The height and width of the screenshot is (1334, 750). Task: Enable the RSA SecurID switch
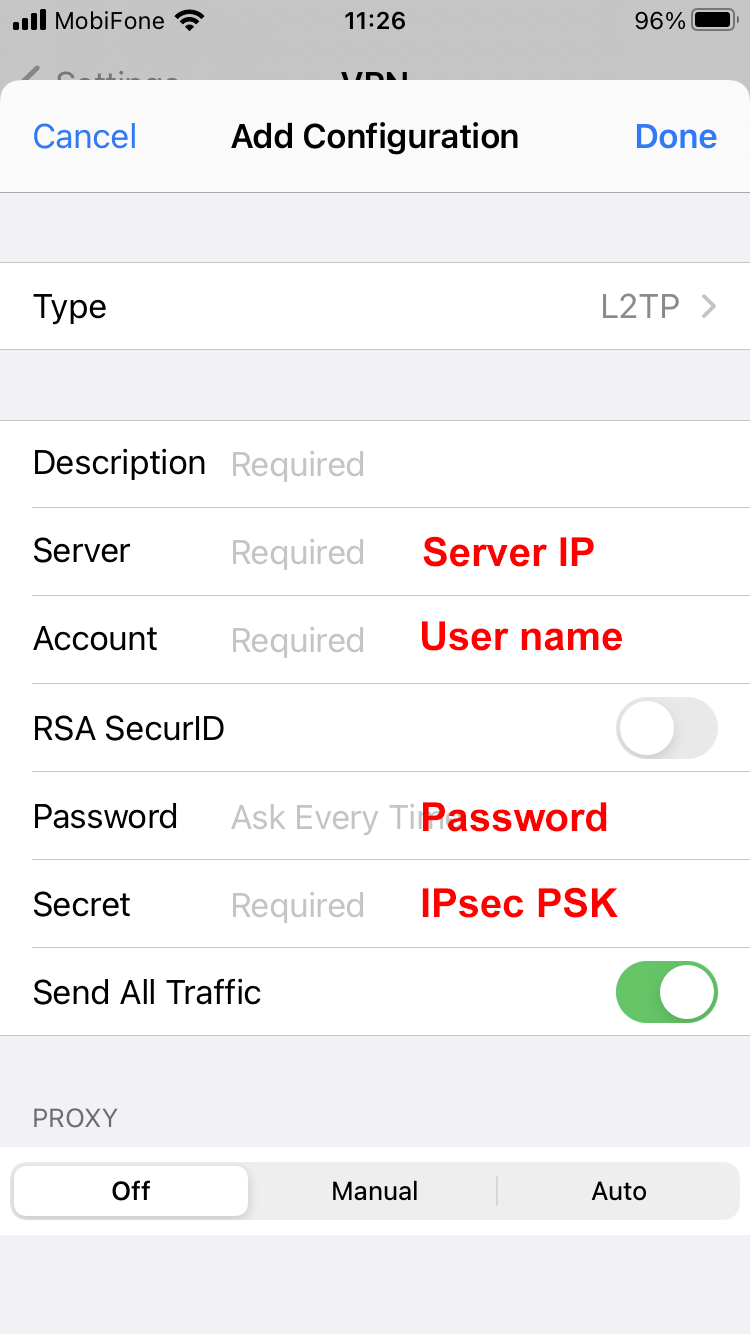tap(667, 728)
